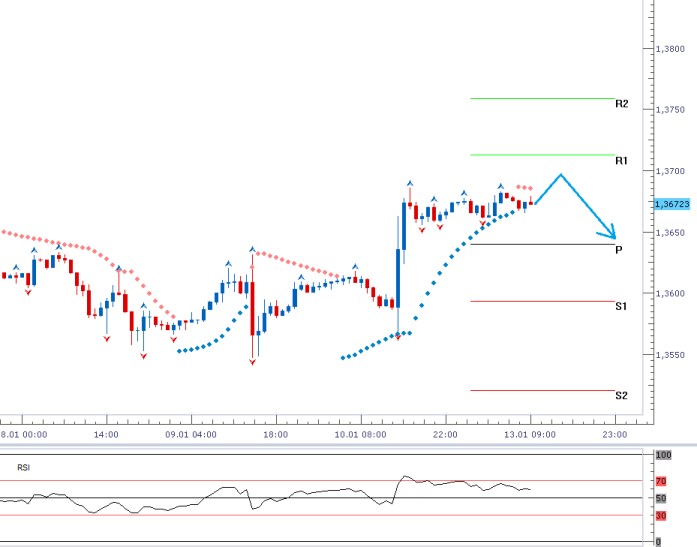
Task: Click the 14:00 time axis label
Action: 106,435
